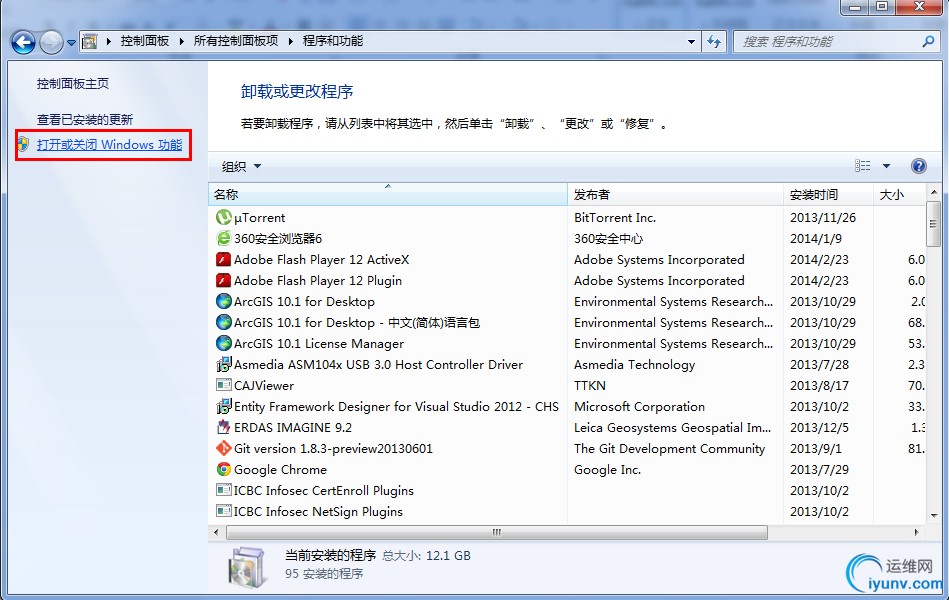Viewport: 949px width, 600px height.
Task: Click ArcGIS 10.1 License Manager icon
Action: (x=224, y=343)
